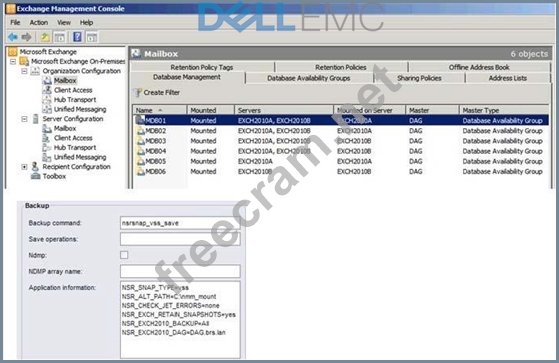Select Mailbox under Organization Configuration
The height and width of the screenshot is (363, 559).
point(65,81)
